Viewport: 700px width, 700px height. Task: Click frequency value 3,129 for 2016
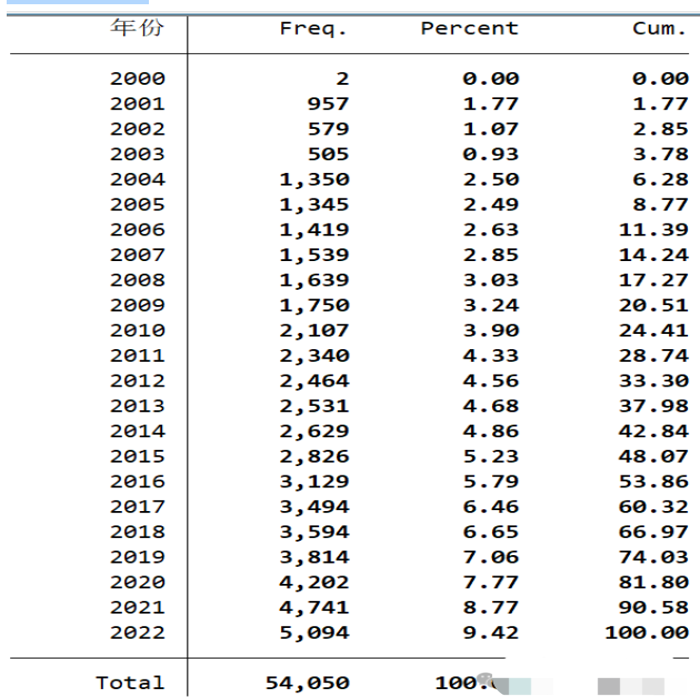point(314,482)
